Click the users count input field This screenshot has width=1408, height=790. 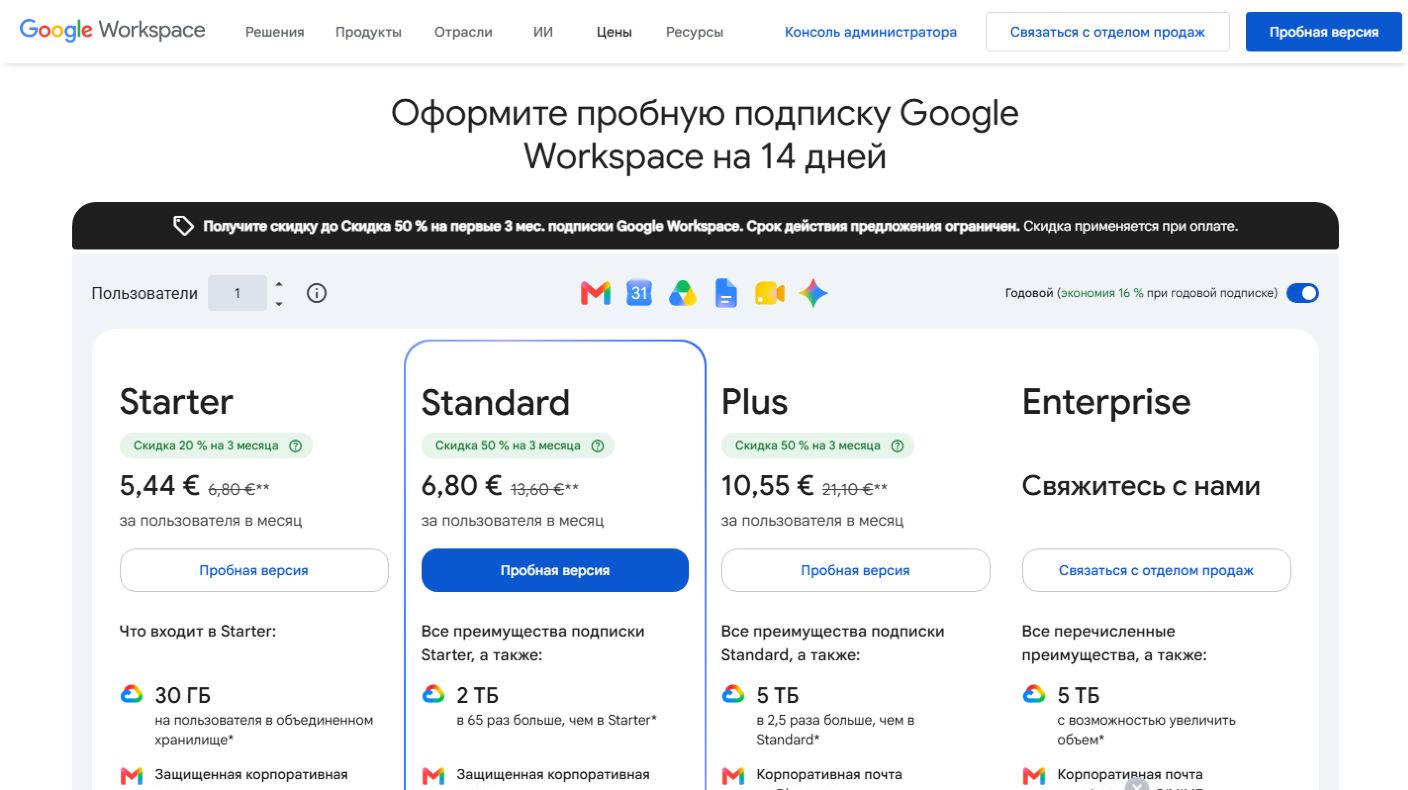click(237, 293)
